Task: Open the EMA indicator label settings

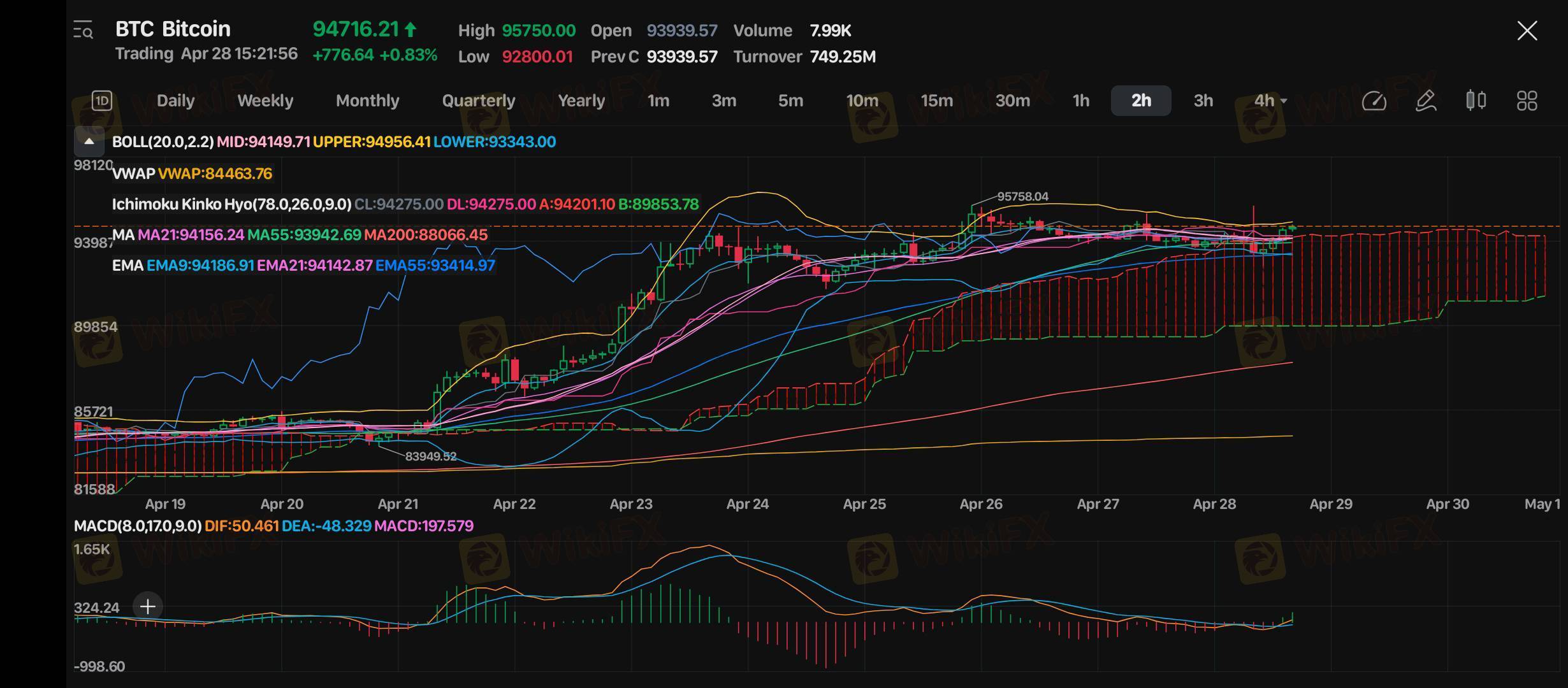Action: tap(127, 266)
